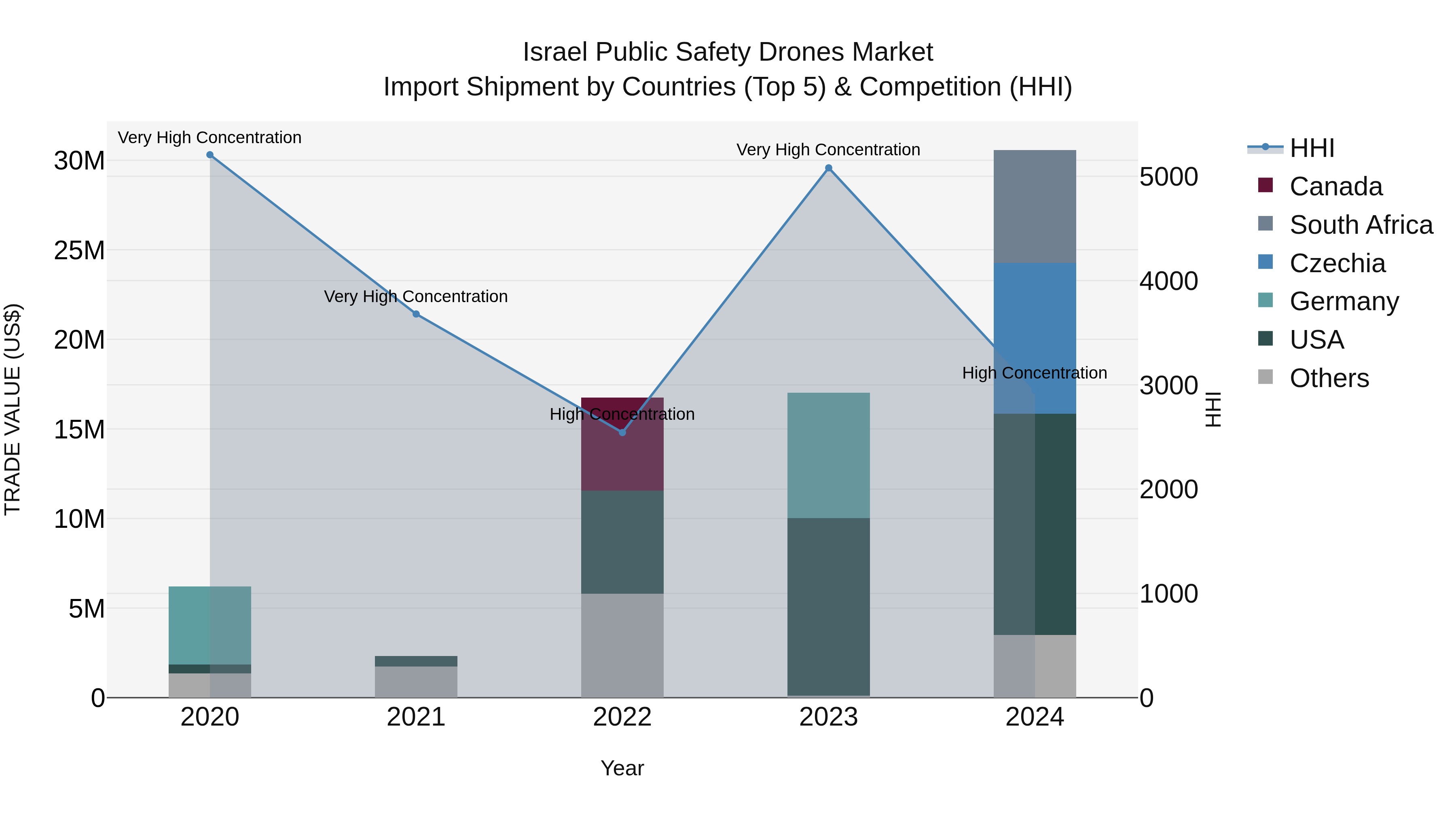1456x819 pixels.
Task: Click the 1000 HHI axis tick label
Action: pyautogui.click(x=1169, y=594)
